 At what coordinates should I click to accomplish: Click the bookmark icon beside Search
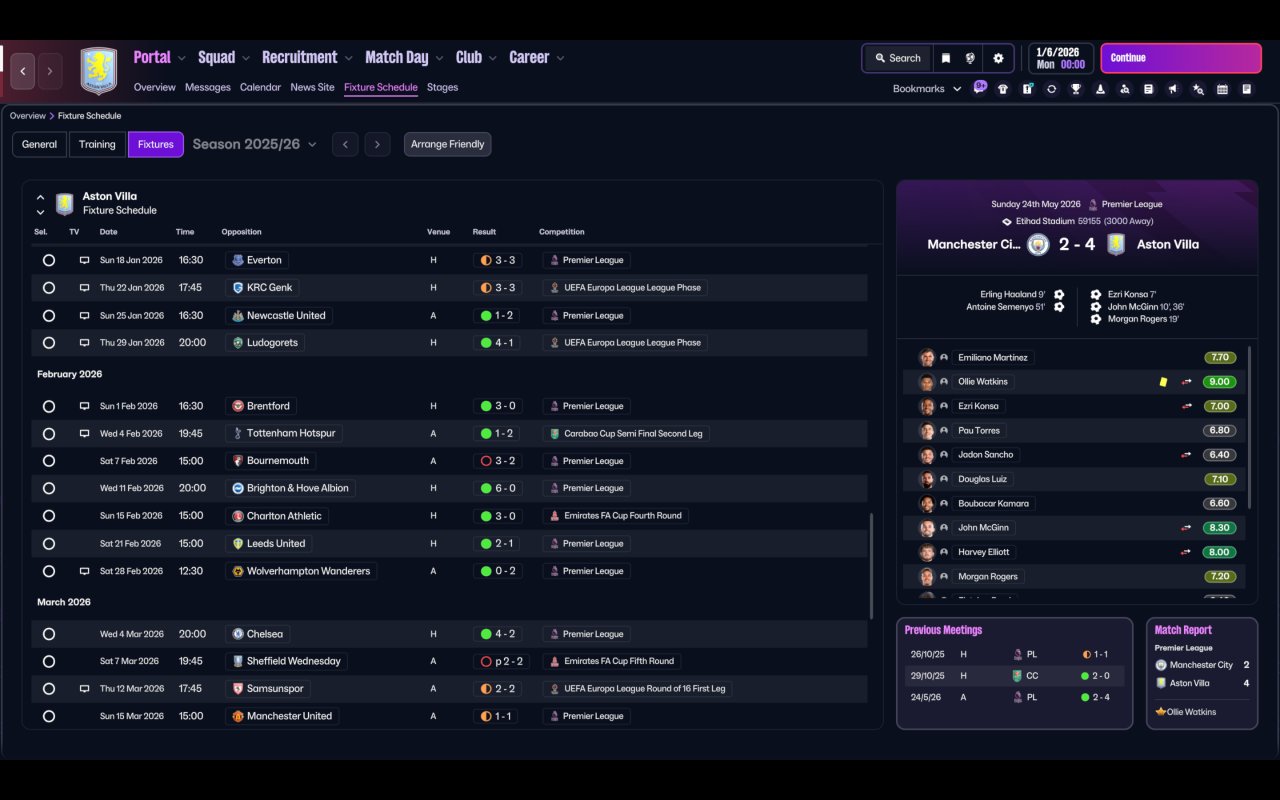coord(945,58)
